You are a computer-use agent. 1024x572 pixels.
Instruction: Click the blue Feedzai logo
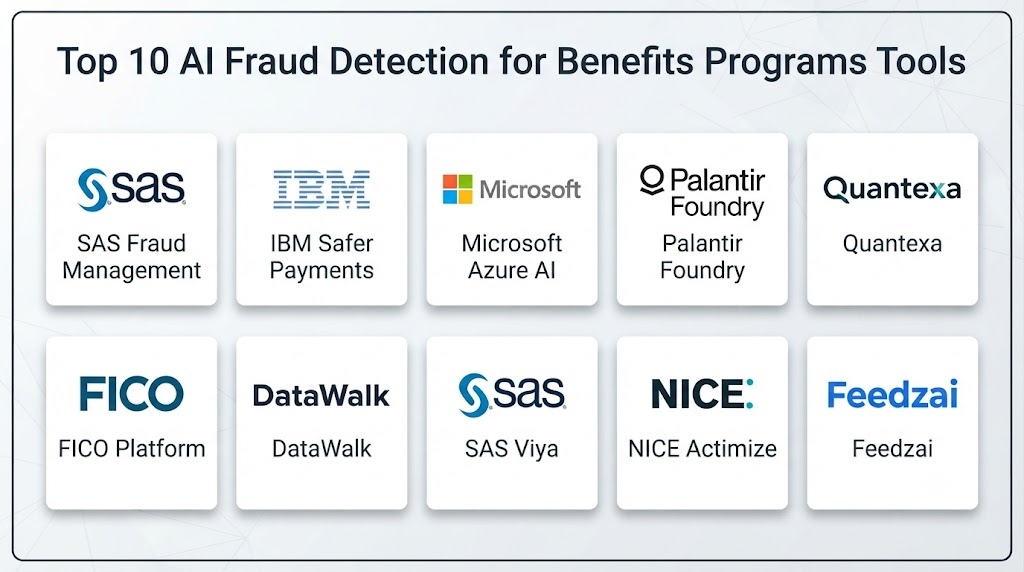point(892,394)
